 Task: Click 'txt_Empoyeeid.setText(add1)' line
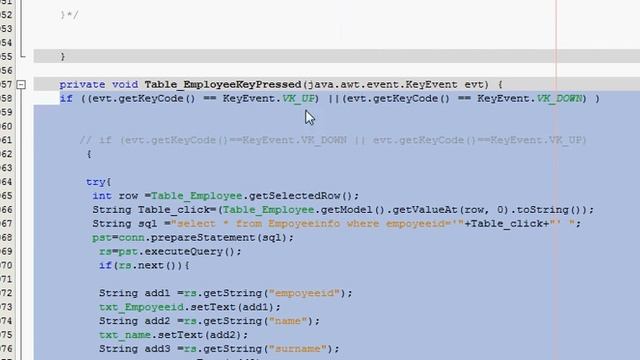coord(189,307)
